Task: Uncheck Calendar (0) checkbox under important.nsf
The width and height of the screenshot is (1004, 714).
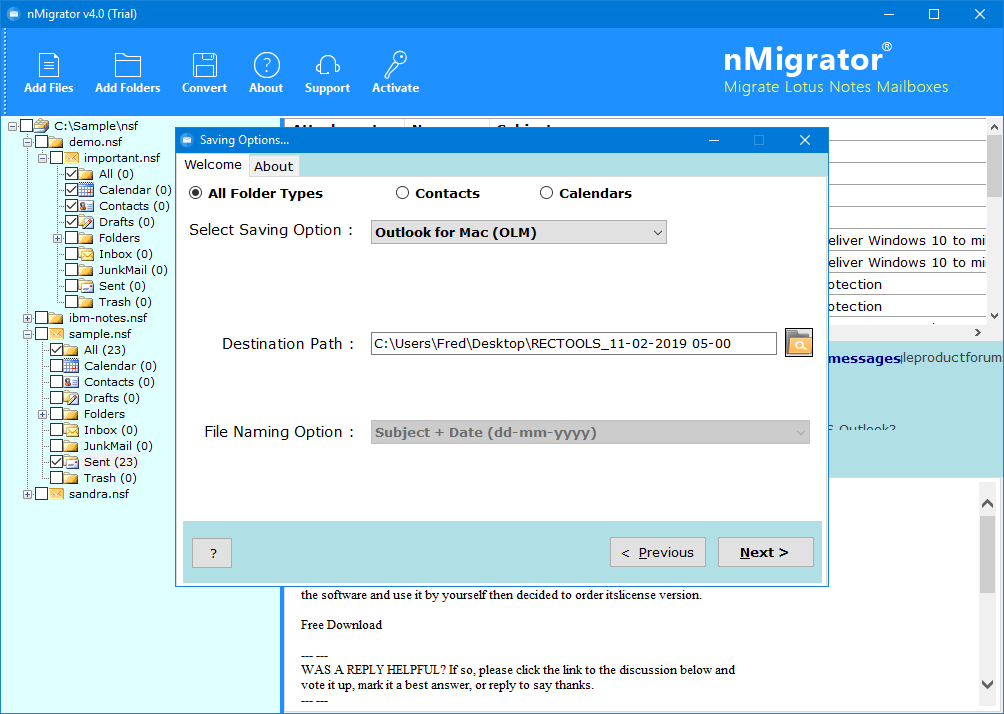Action: click(72, 190)
